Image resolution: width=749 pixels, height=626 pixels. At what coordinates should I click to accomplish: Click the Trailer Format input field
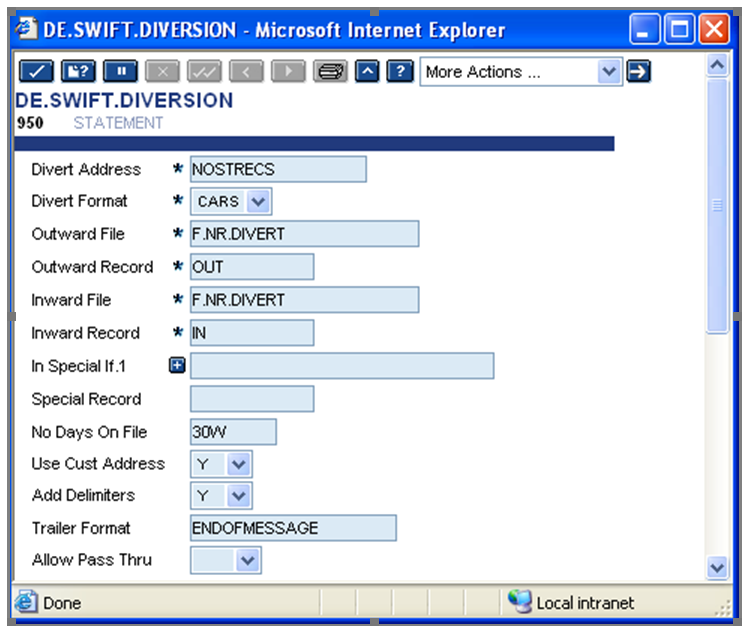(293, 528)
